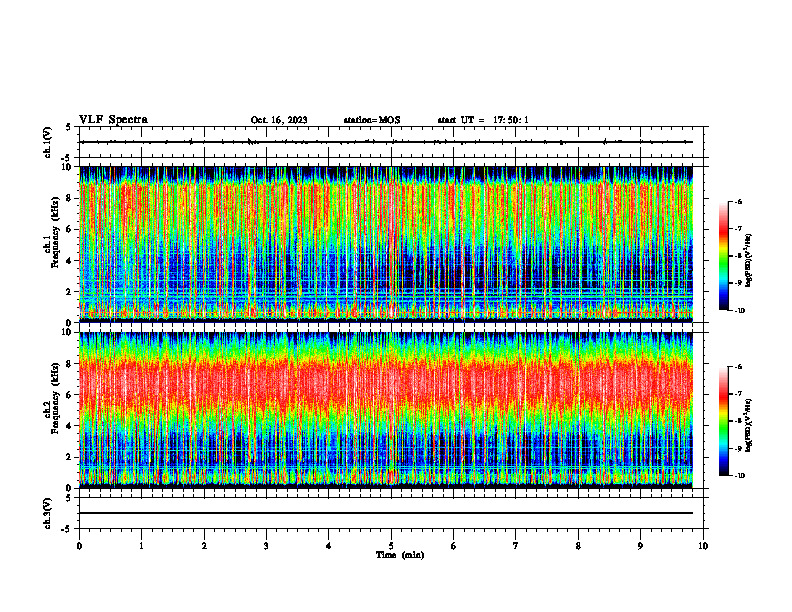This screenshot has width=792, height=612.
Task: Click inside the ch.1 spectrogram panel
Action: (386, 244)
